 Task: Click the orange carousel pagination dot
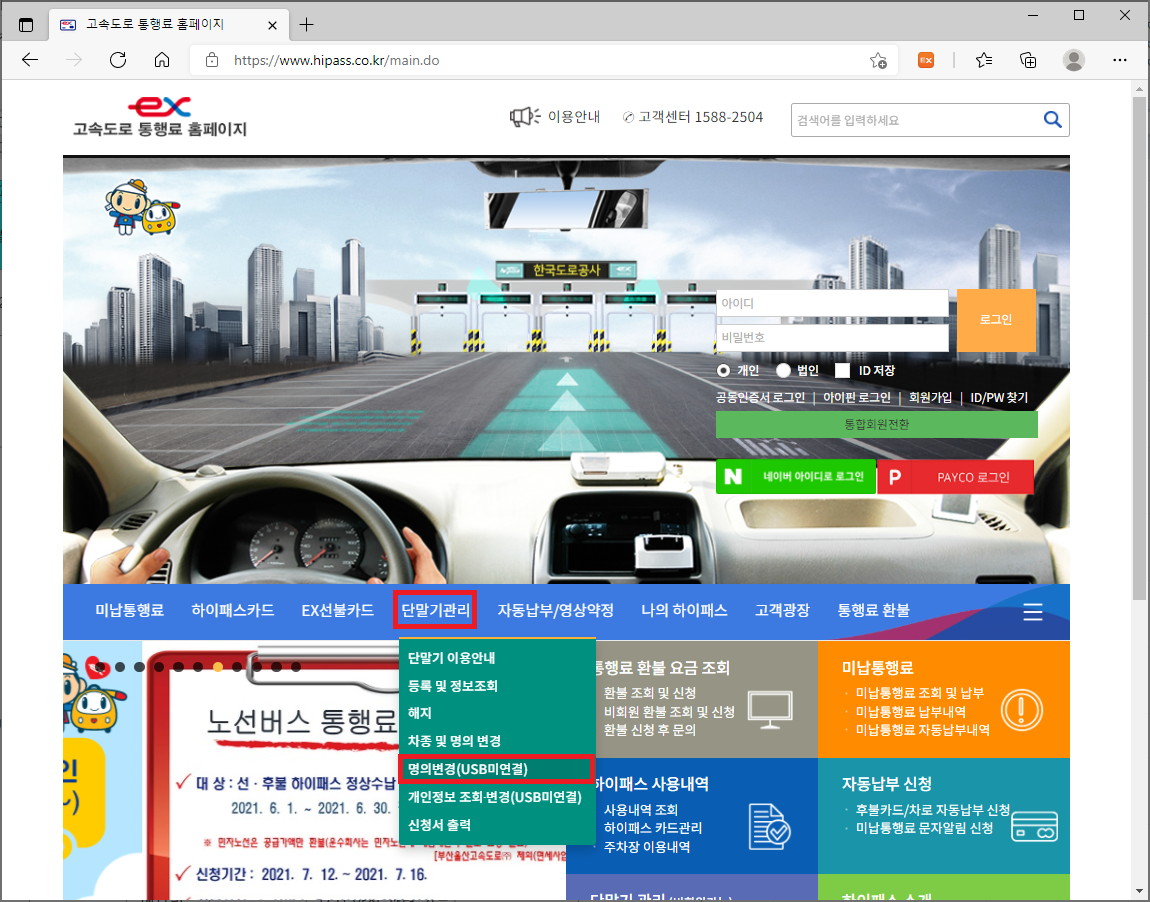[x=218, y=665]
